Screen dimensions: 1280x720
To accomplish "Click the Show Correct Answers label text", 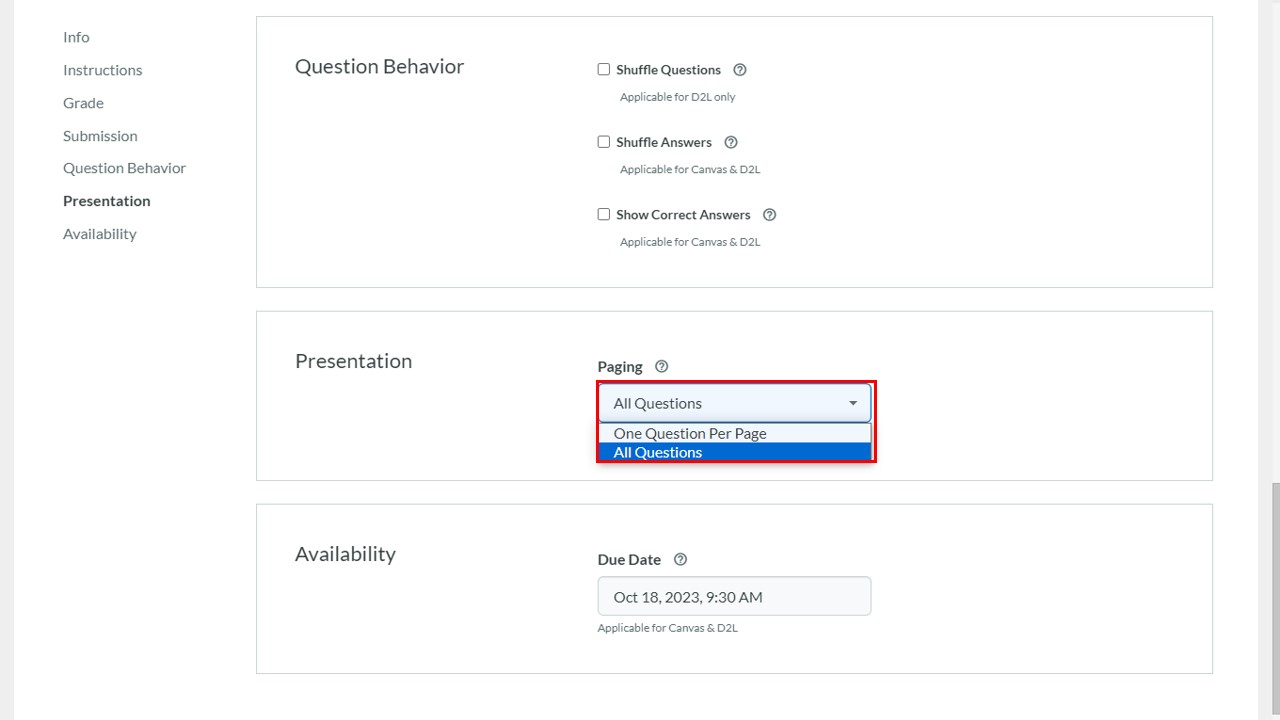I will pos(683,215).
